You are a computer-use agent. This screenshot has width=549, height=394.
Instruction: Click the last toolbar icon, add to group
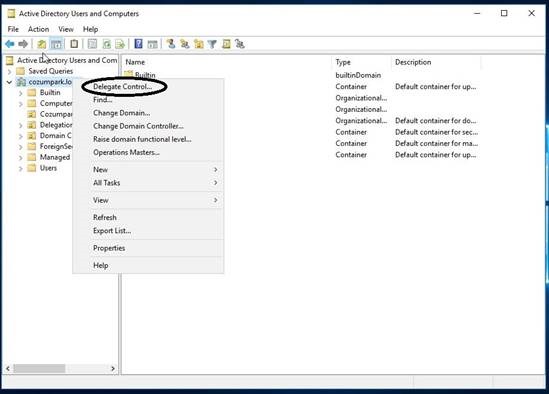click(240, 44)
